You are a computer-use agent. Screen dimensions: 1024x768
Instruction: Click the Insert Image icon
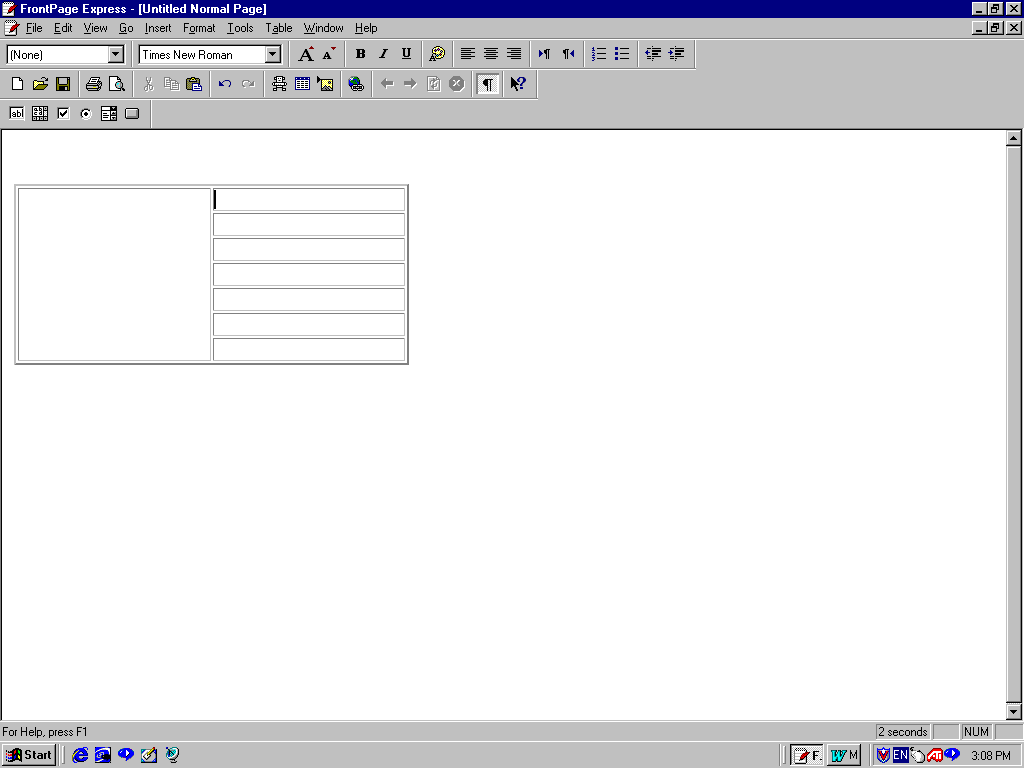click(325, 84)
